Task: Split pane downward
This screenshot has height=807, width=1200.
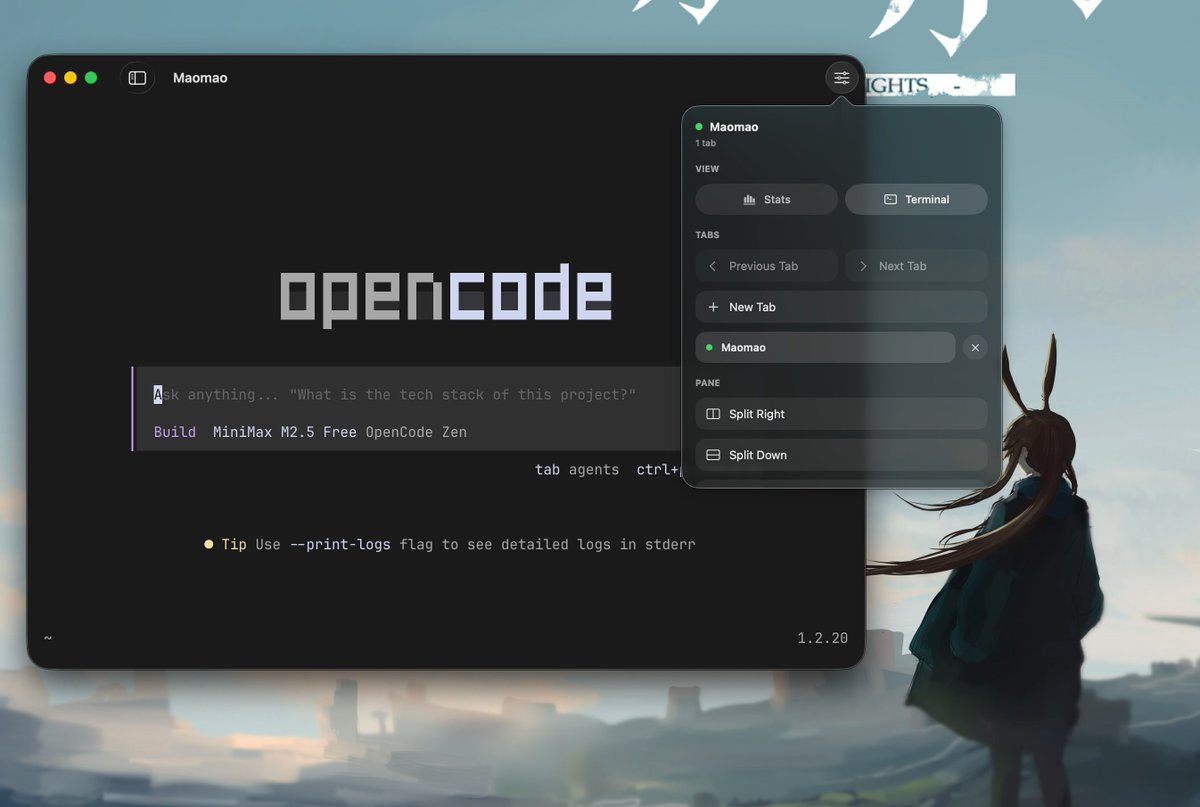Action: pos(841,455)
